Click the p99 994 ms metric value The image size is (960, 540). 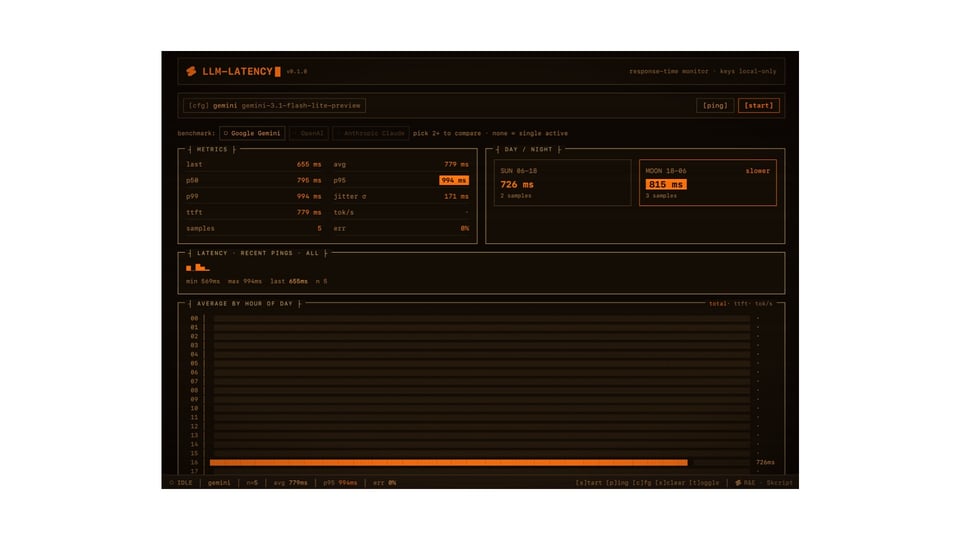tap(309, 196)
